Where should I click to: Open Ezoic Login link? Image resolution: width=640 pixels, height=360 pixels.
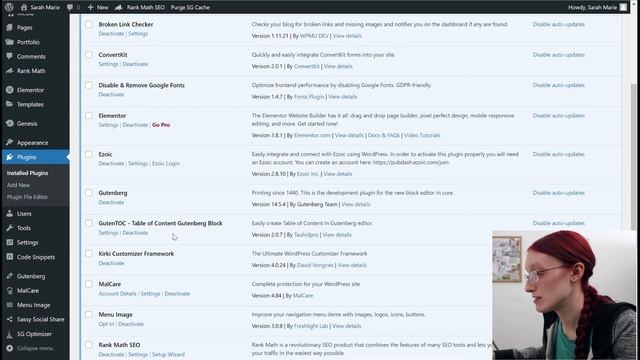coord(166,163)
